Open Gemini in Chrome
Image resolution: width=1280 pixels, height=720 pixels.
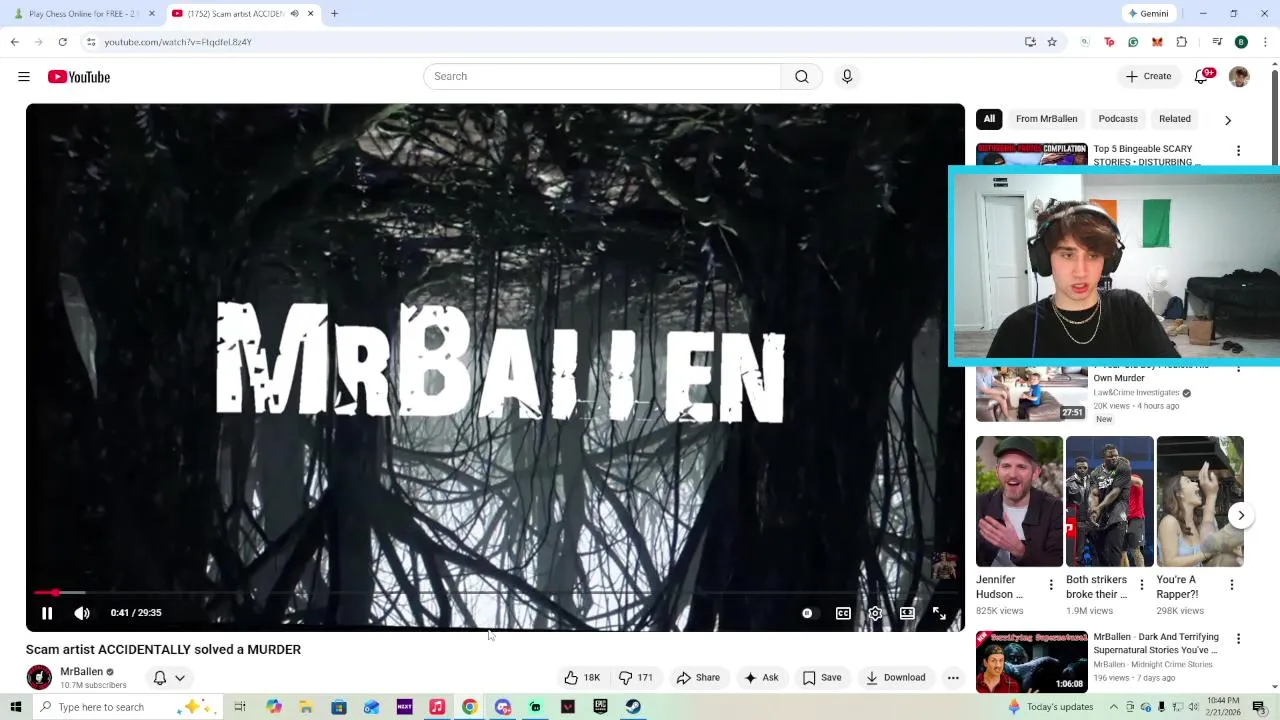tap(1148, 14)
